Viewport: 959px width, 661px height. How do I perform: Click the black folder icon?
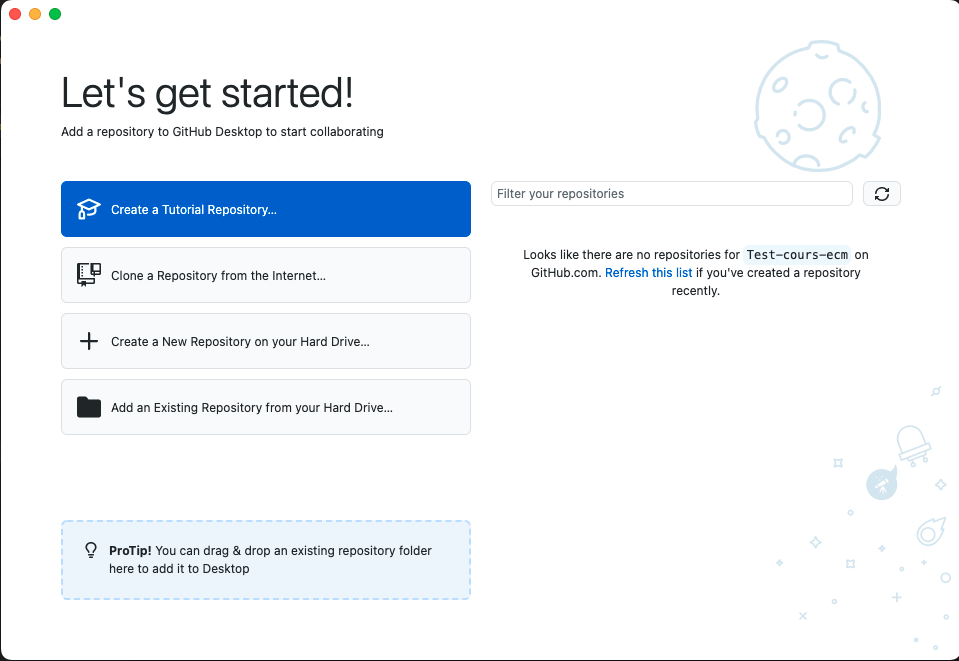click(89, 407)
